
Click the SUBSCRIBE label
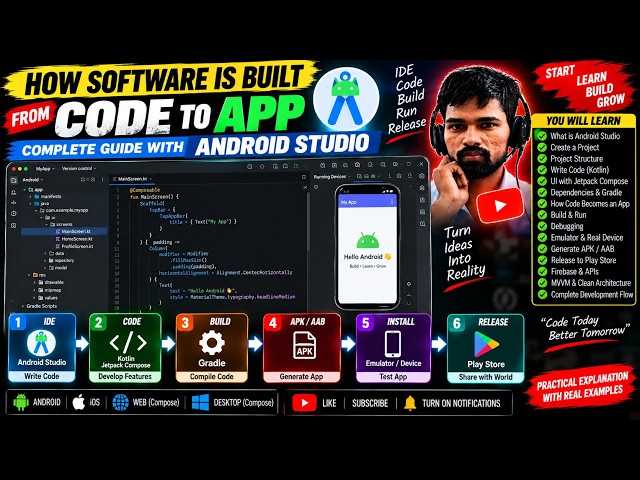(370, 403)
